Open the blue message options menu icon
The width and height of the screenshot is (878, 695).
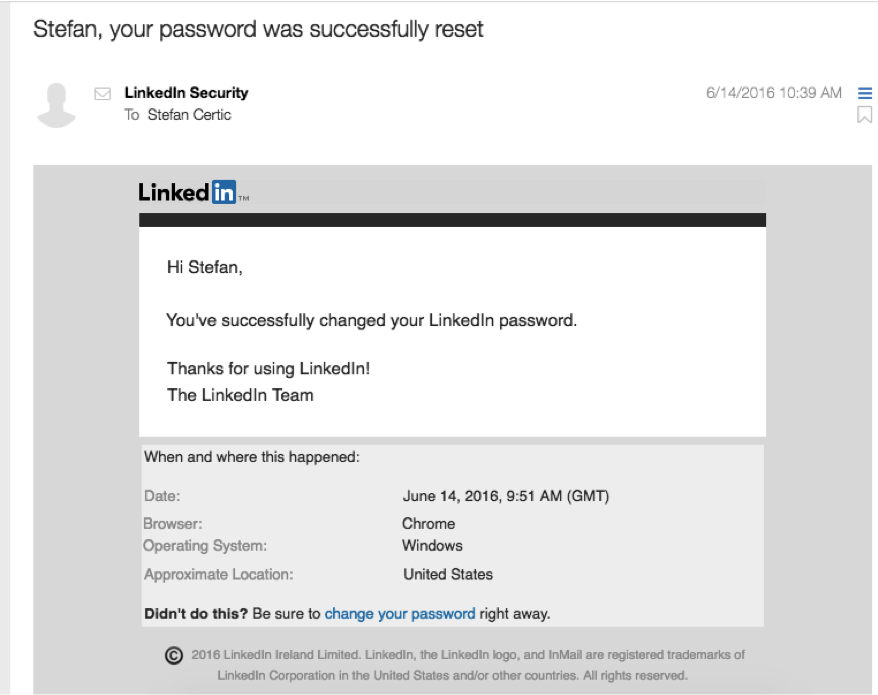[865, 93]
